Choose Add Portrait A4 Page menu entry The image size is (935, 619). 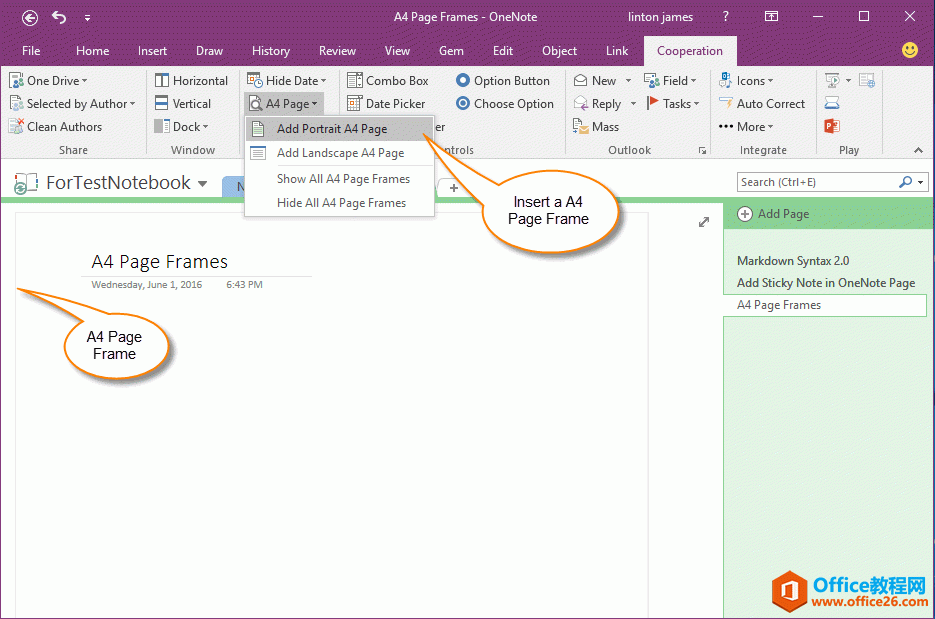point(330,129)
